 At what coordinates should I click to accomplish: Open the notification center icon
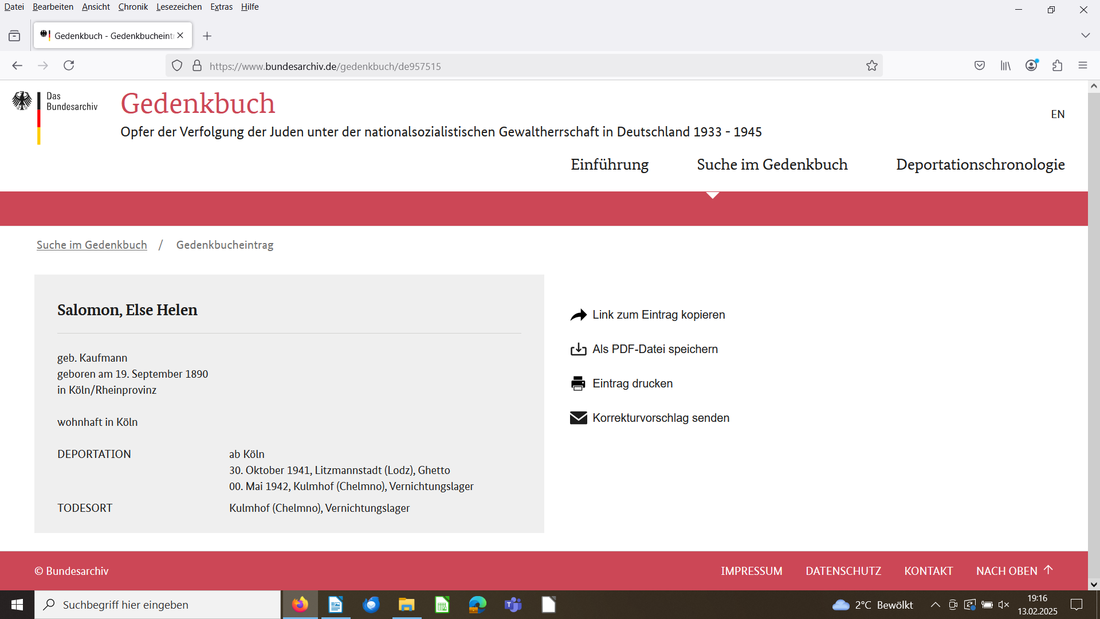(1076, 604)
